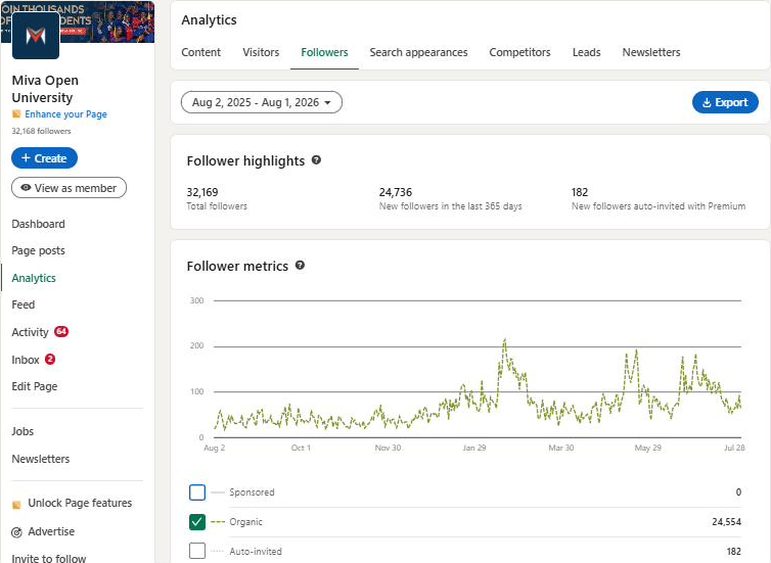Click the Jul 28 axis label

click(x=734, y=447)
